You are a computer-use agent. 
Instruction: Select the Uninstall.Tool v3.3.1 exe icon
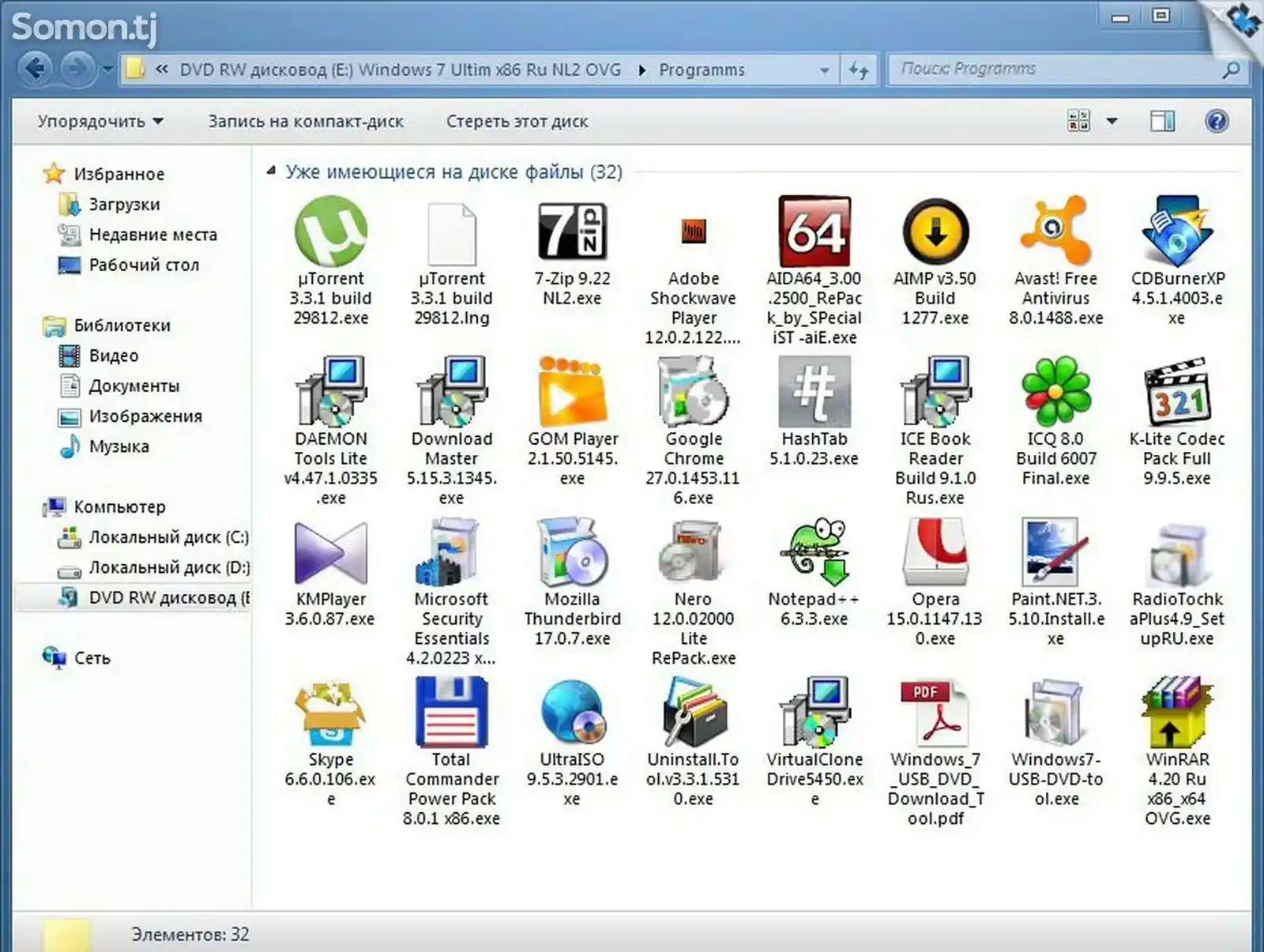click(694, 712)
